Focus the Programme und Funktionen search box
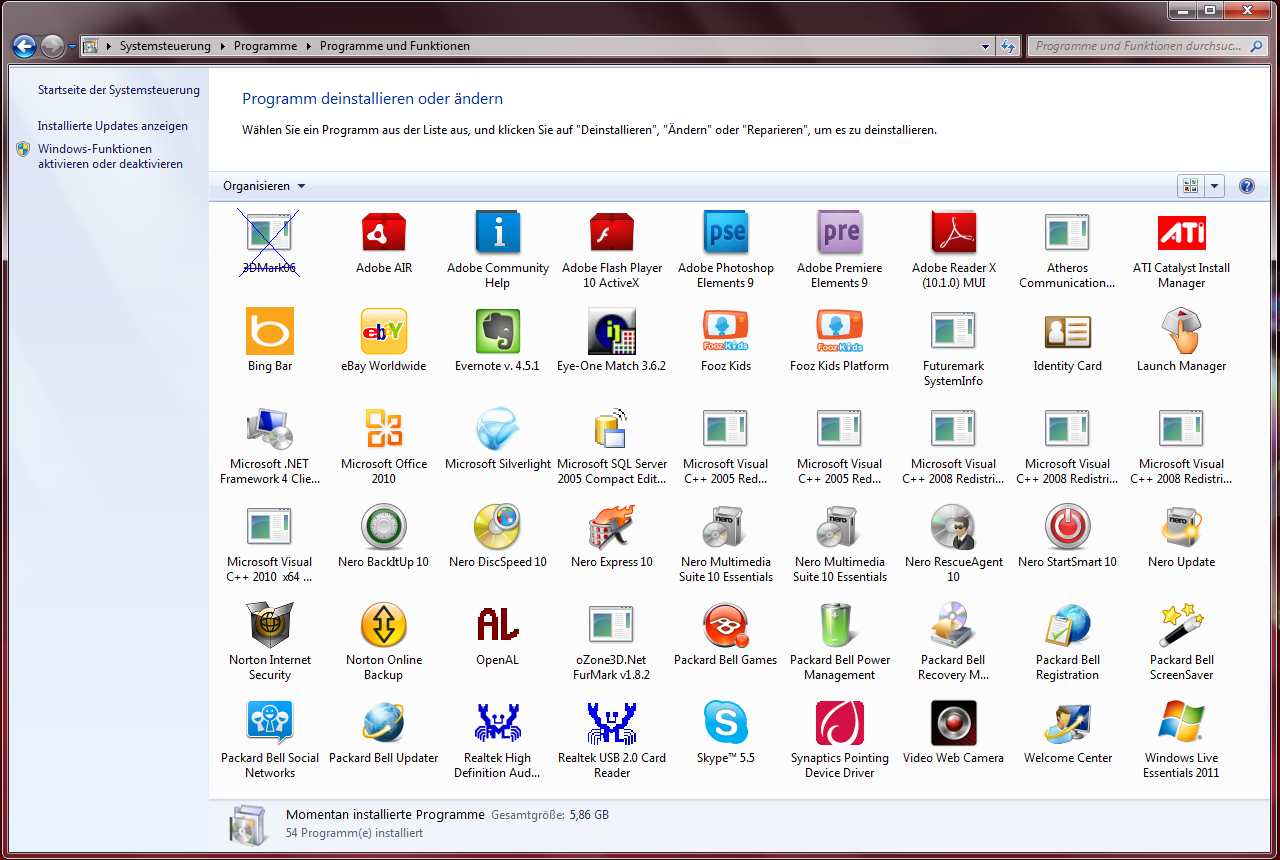 (x=1150, y=46)
